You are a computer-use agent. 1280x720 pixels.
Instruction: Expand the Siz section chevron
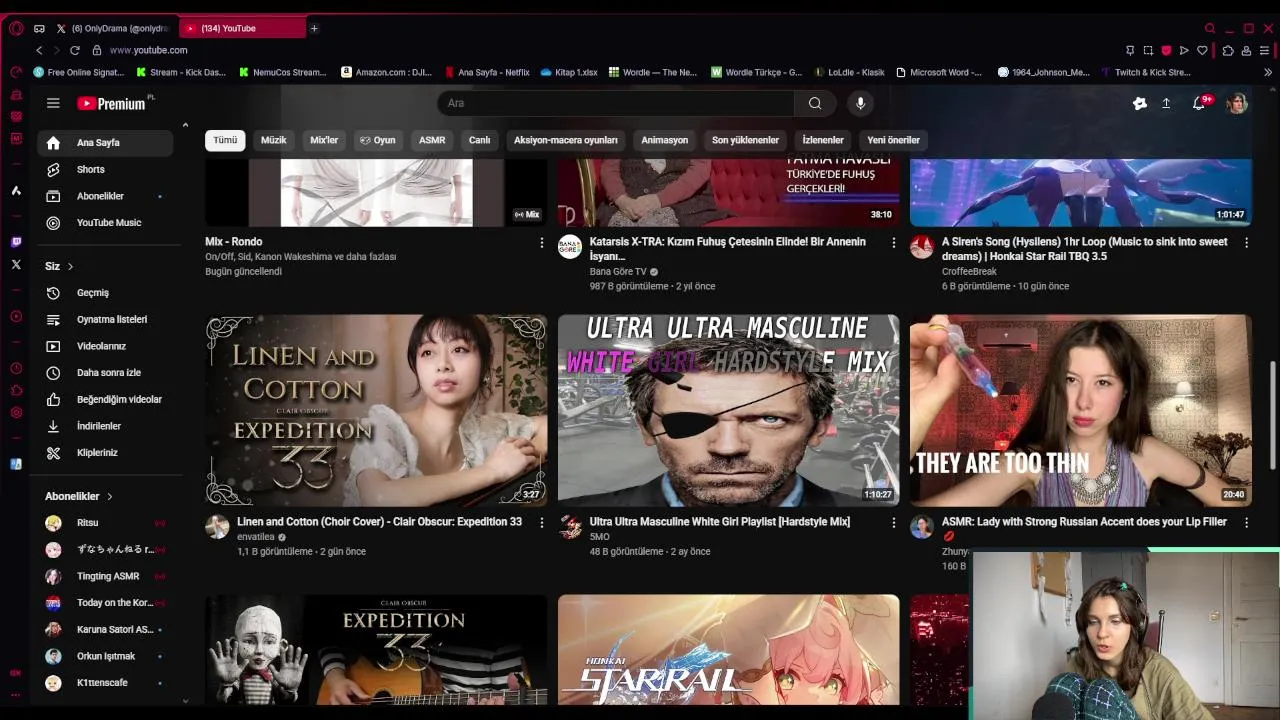[70, 266]
